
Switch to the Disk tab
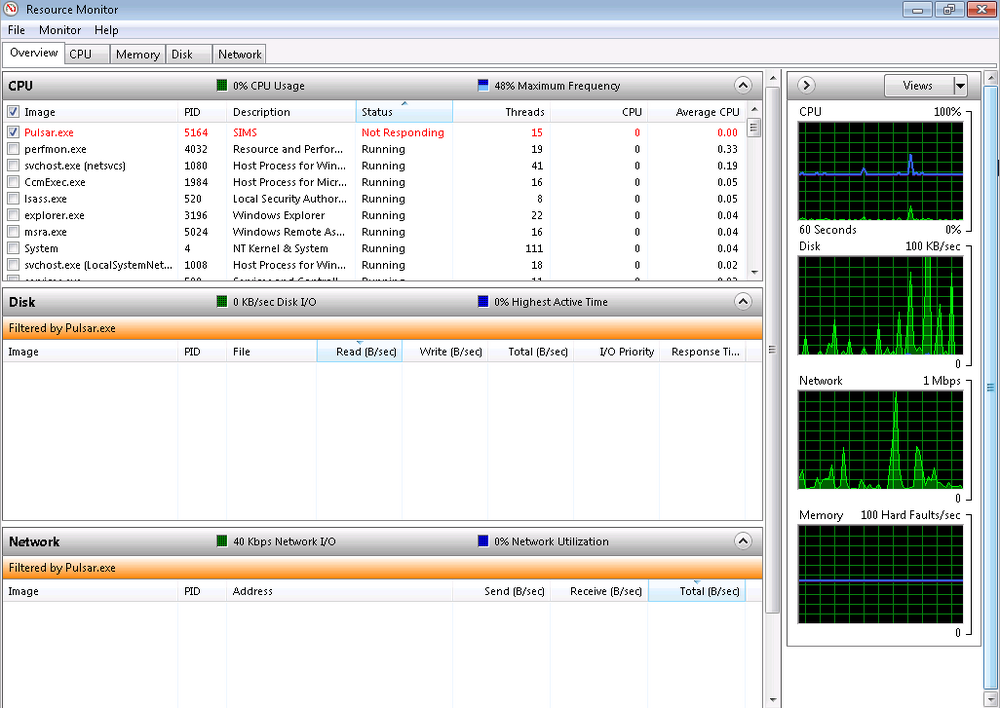coord(188,54)
